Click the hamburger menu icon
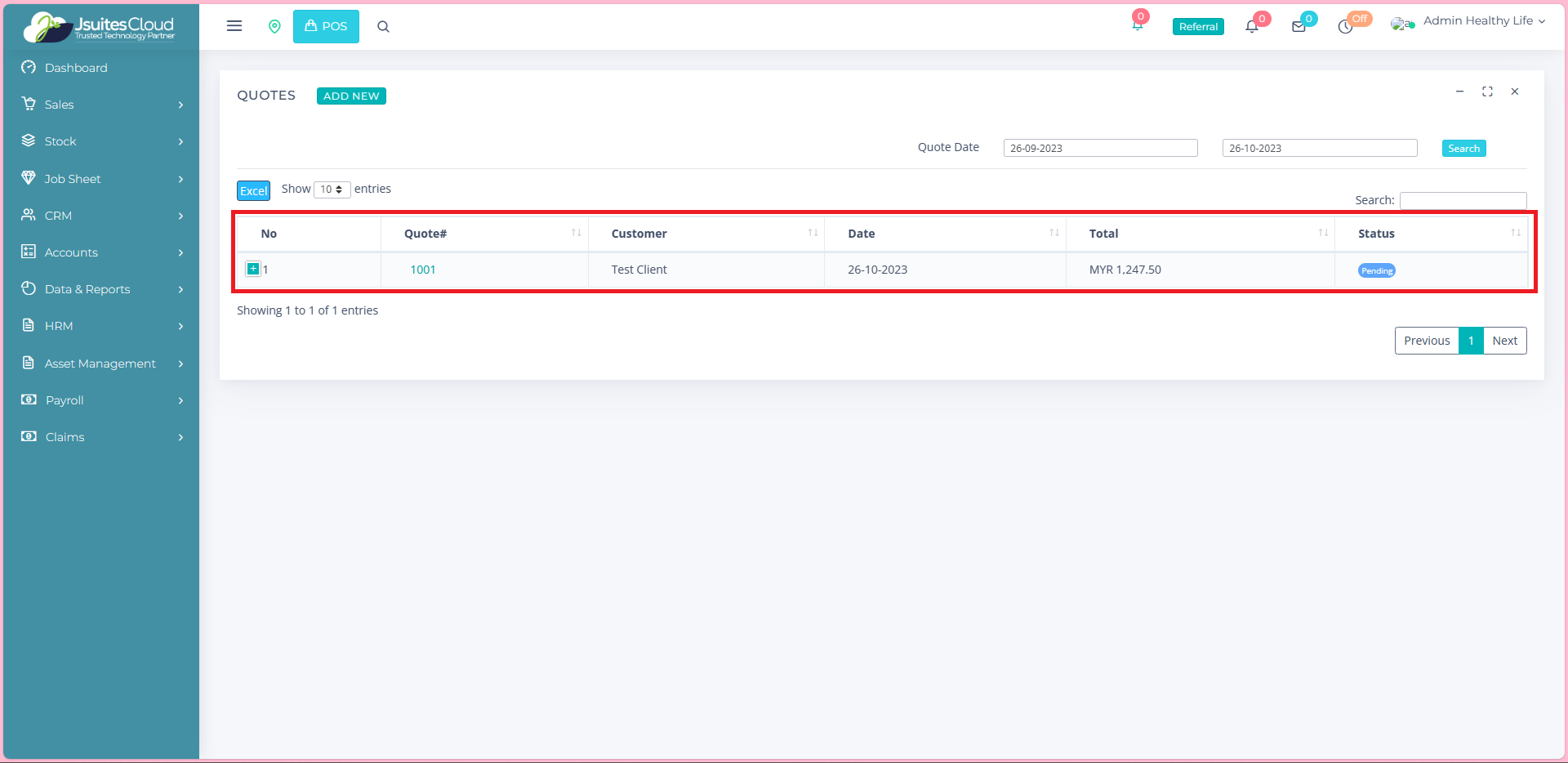The width and height of the screenshot is (1568, 763). point(234,26)
